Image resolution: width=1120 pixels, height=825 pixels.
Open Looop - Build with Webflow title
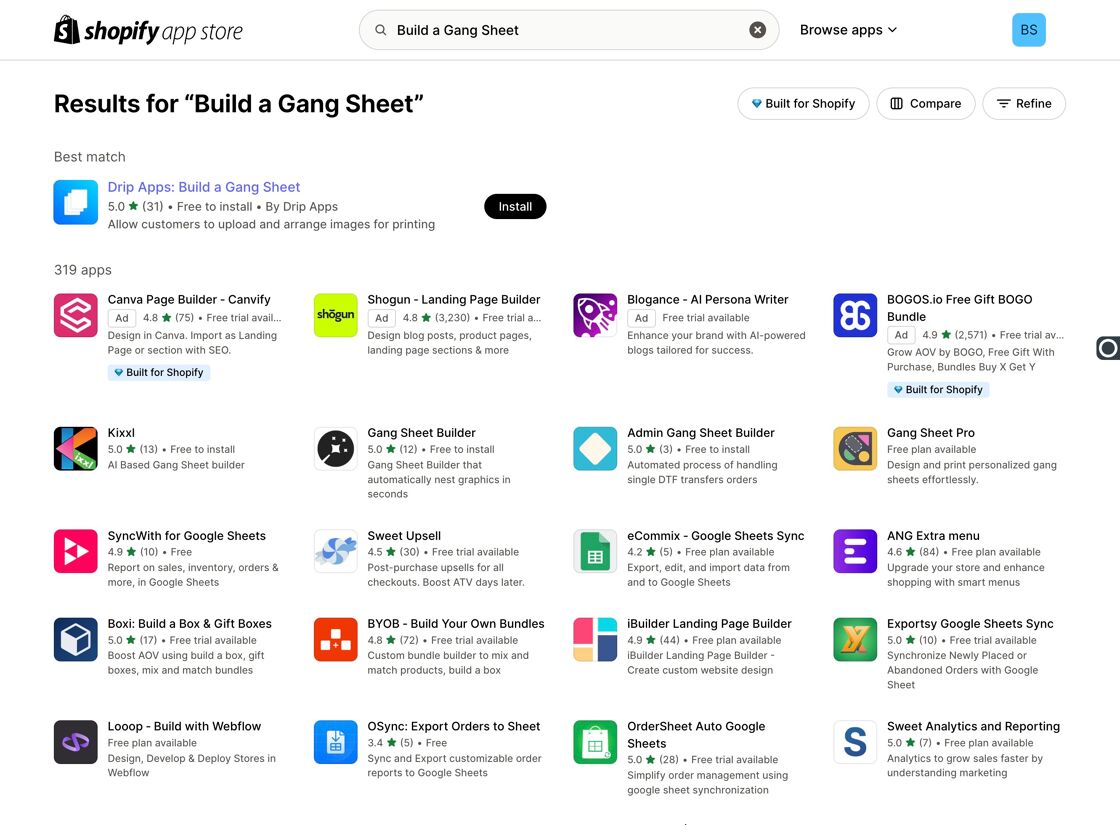click(x=184, y=726)
